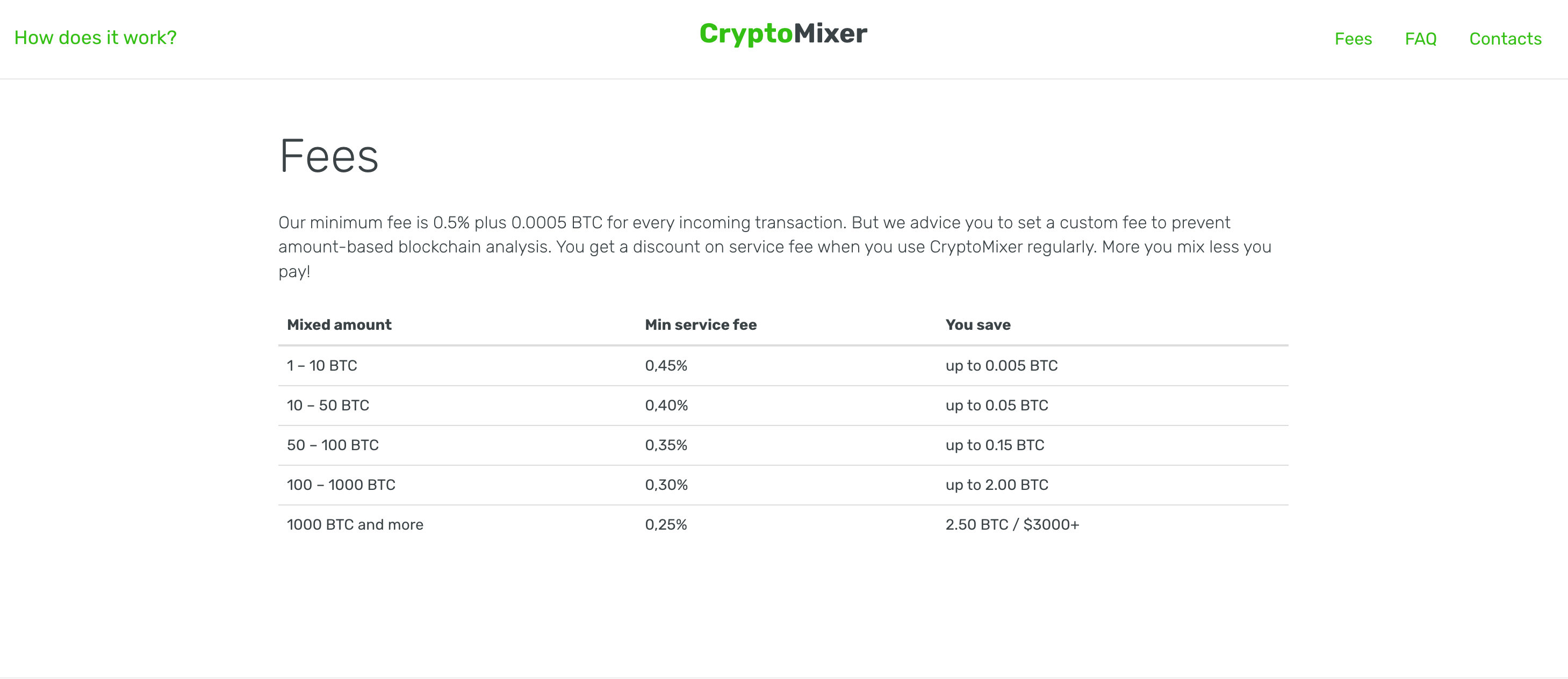
Task: Select the '50 – 100 BTC' table row
Action: (332, 445)
